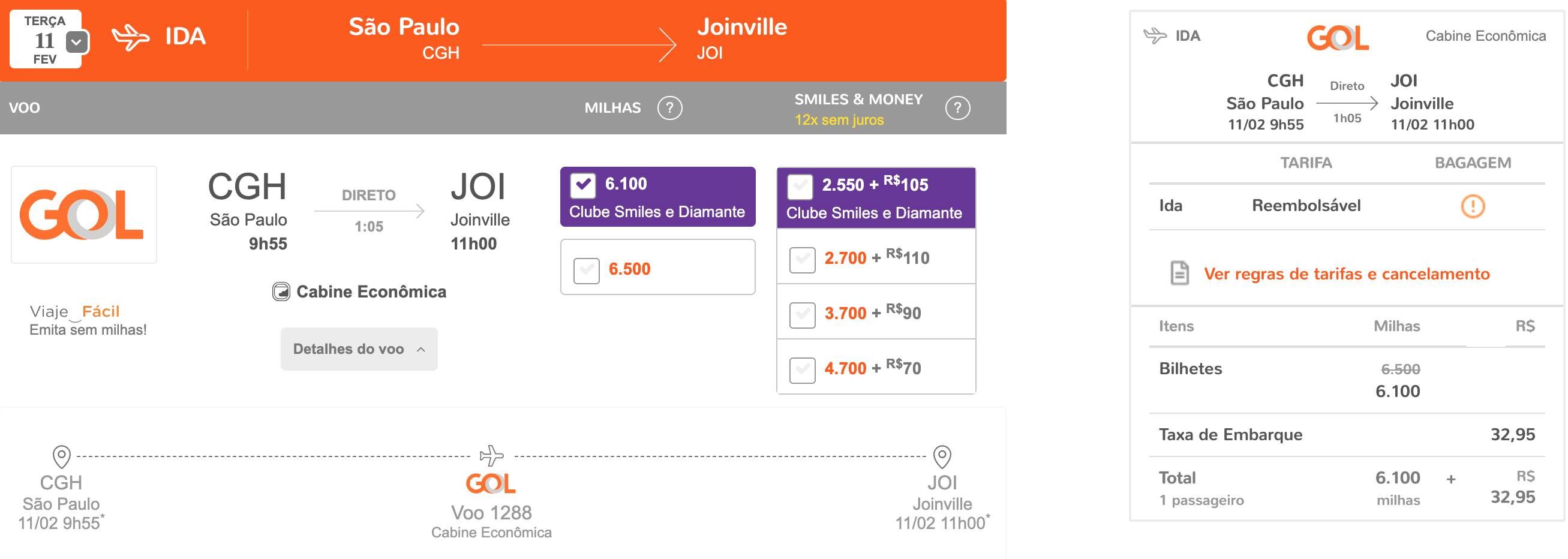Click the large GOL airline logo thumbnail
Image resolution: width=1568 pixels, height=559 pixels.
pos(84,214)
